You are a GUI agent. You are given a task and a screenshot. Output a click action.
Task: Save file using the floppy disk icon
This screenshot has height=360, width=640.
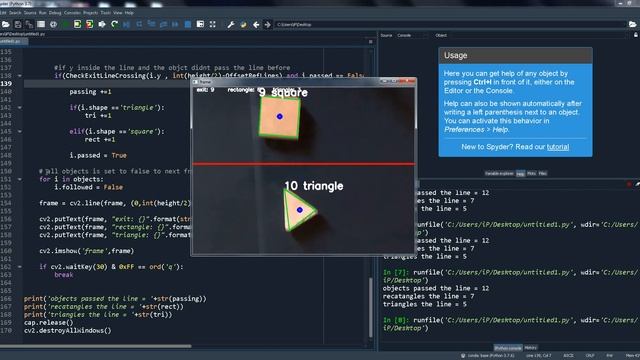click(x=18, y=24)
